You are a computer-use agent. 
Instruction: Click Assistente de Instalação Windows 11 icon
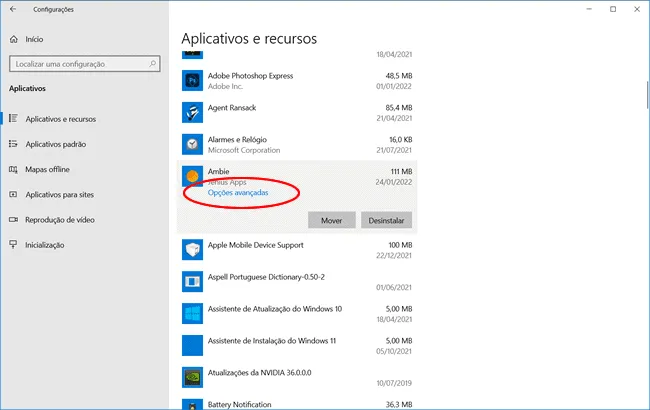tap(192, 345)
